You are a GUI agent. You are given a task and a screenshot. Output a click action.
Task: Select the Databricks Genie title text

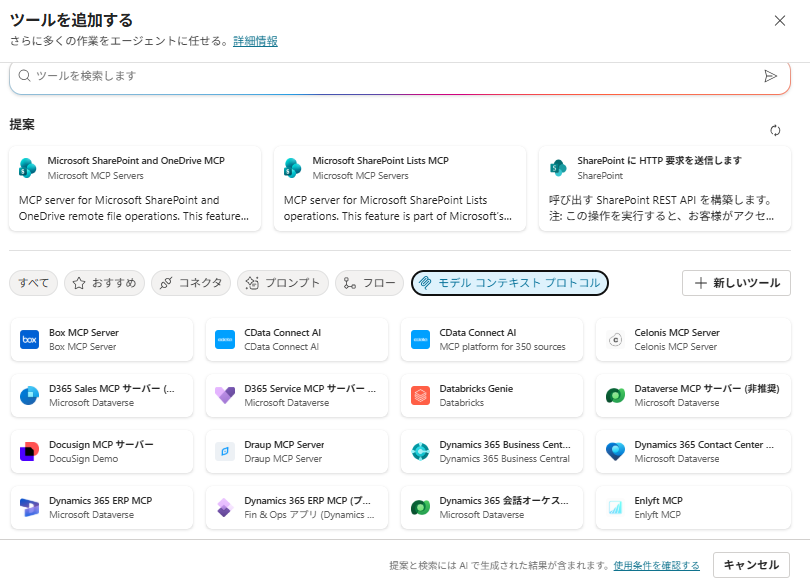point(476,388)
